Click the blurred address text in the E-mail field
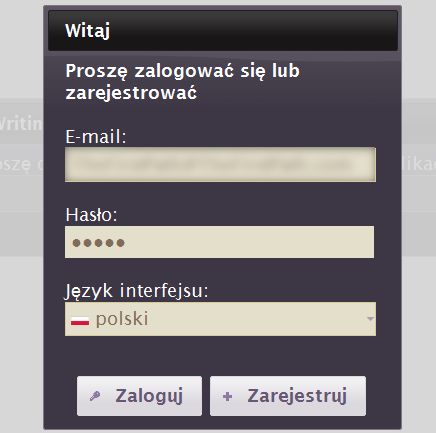The image size is (436, 433). (x=213, y=165)
